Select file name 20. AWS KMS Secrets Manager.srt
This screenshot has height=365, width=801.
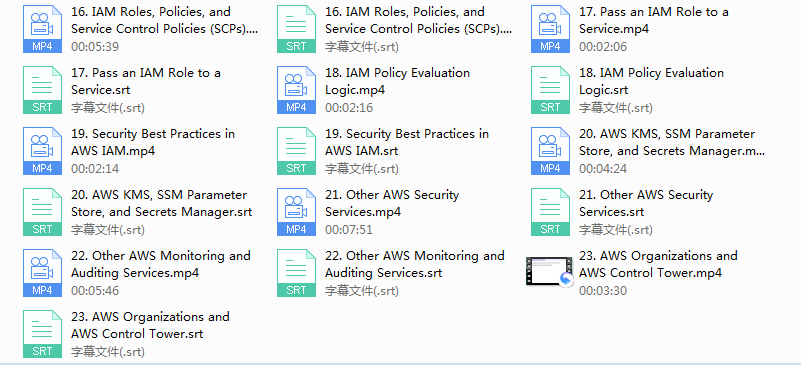click(x=161, y=203)
